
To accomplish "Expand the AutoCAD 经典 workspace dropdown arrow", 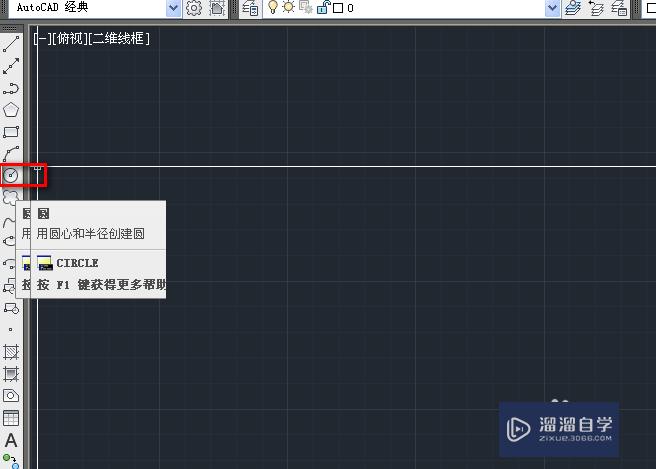I will (x=173, y=8).
